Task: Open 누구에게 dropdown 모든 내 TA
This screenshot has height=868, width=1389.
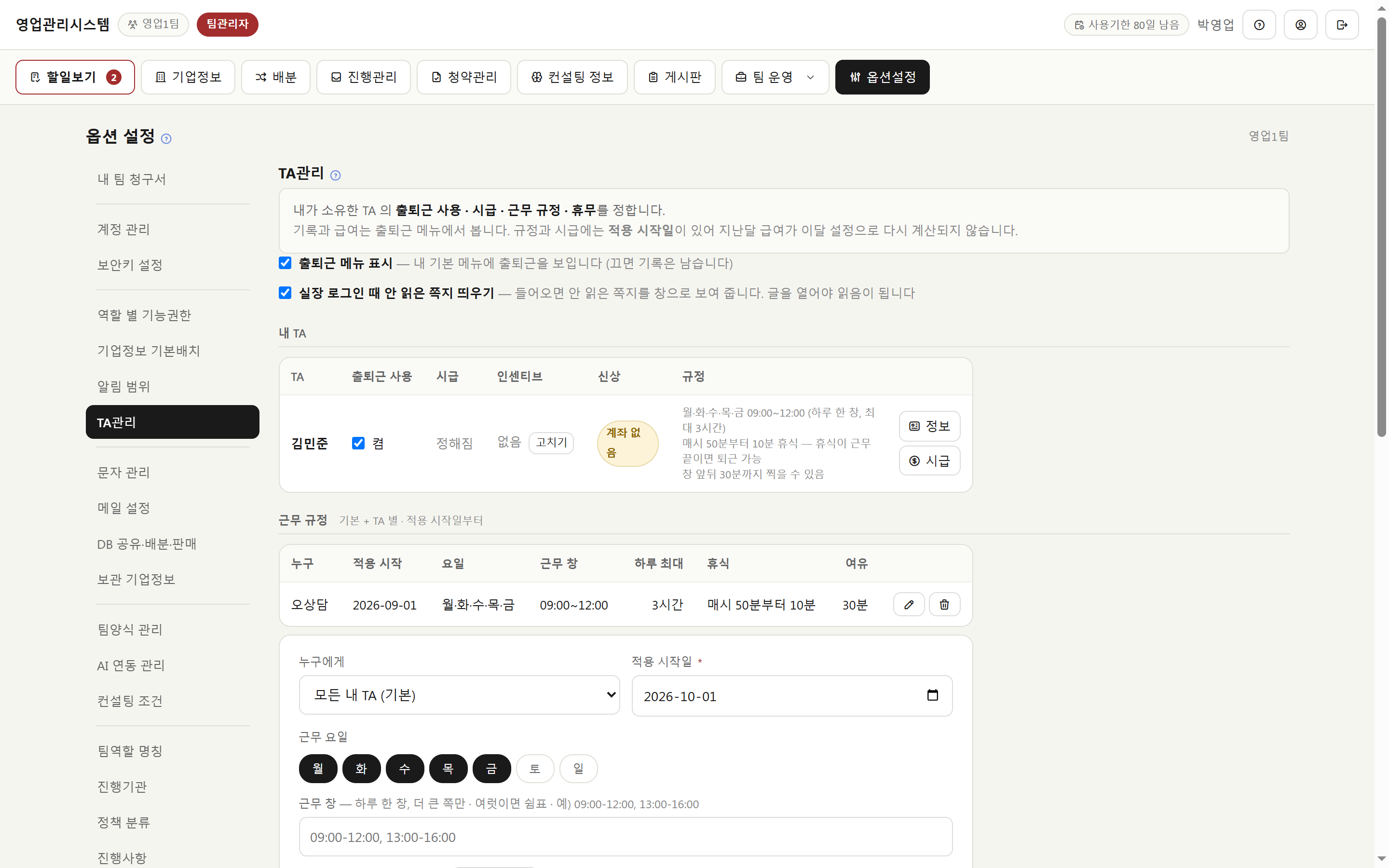Action: point(459,695)
